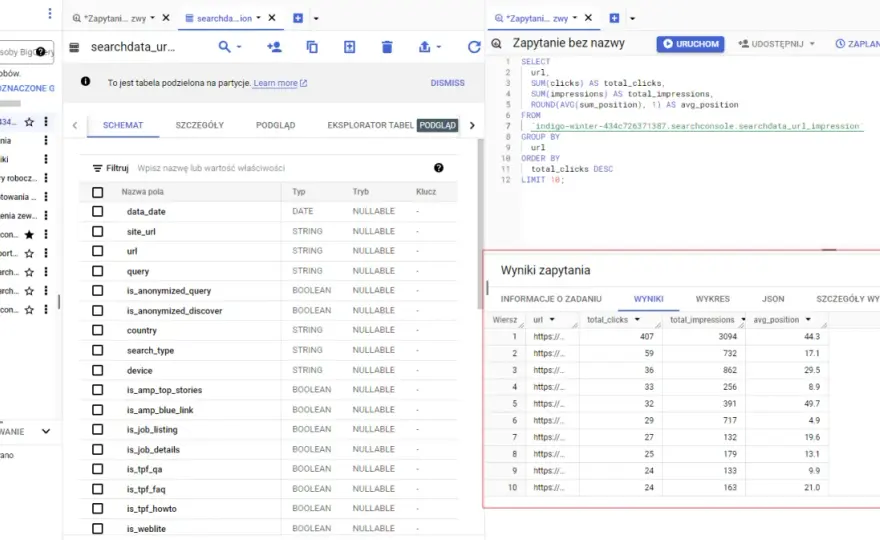Click the share (add person) icon in table toolbar
Viewport: 880px width, 540px height.
(x=274, y=47)
